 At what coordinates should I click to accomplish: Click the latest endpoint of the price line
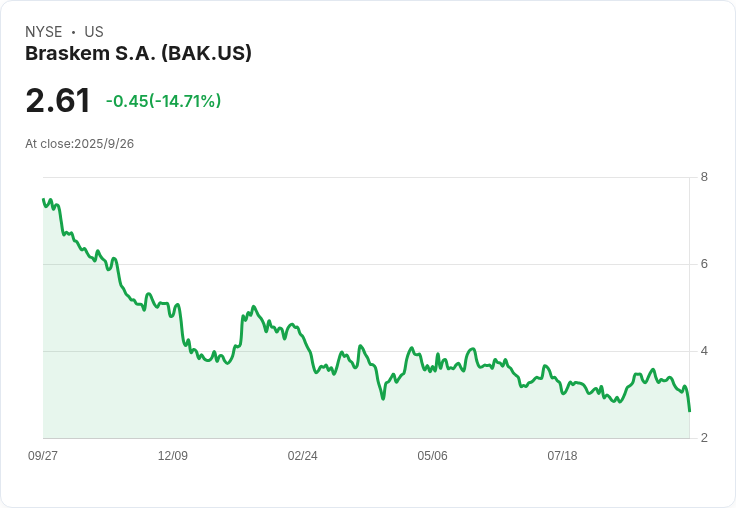coord(689,411)
